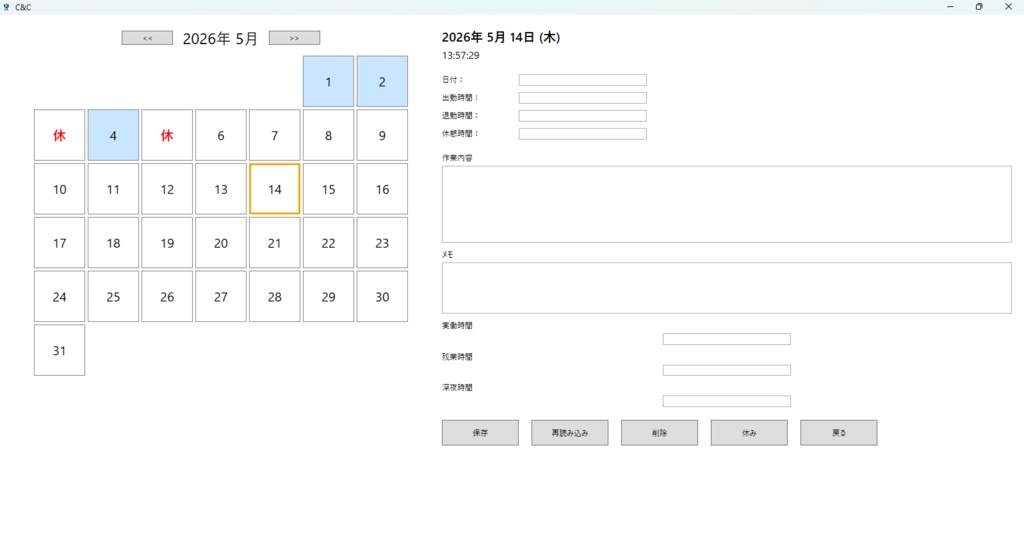
Task: Focus the 退勤時間 clock-out input field
Action: [x=583, y=116]
